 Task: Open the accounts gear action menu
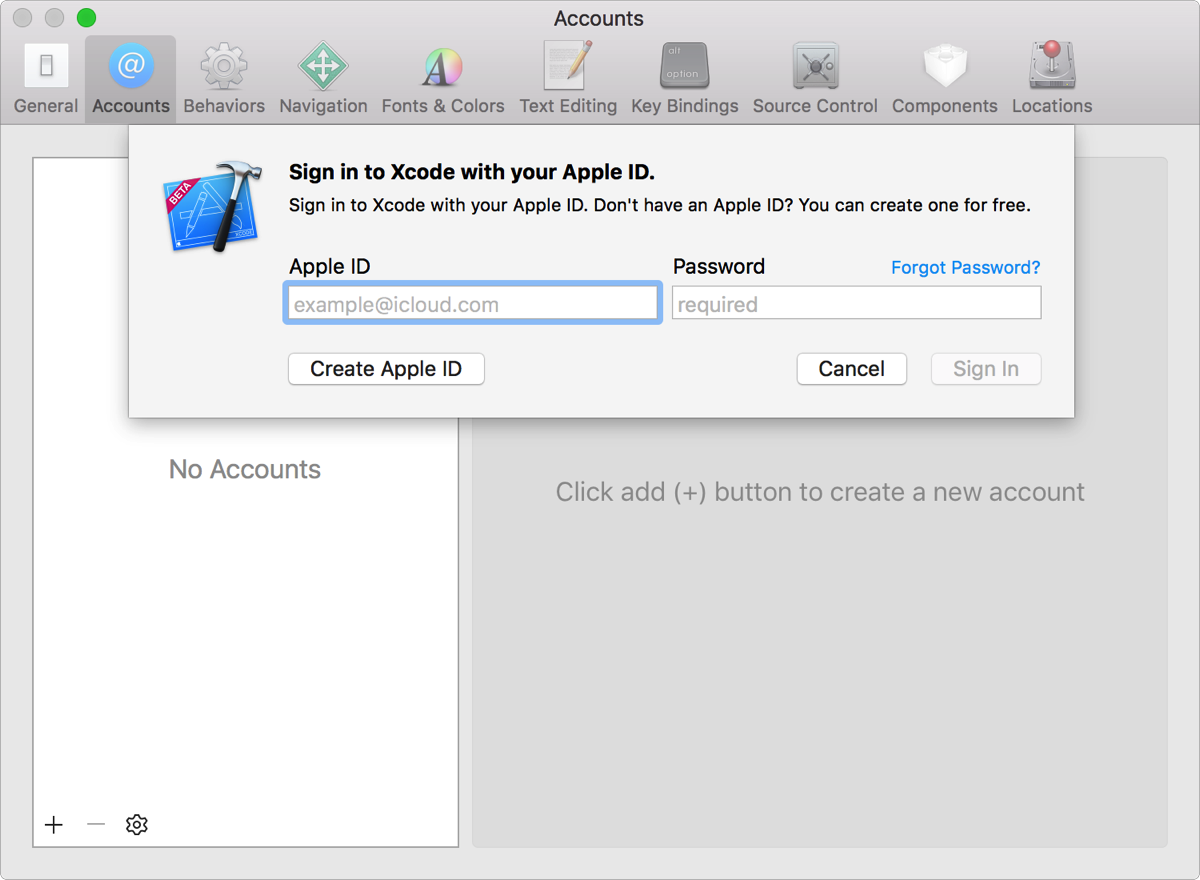[137, 824]
